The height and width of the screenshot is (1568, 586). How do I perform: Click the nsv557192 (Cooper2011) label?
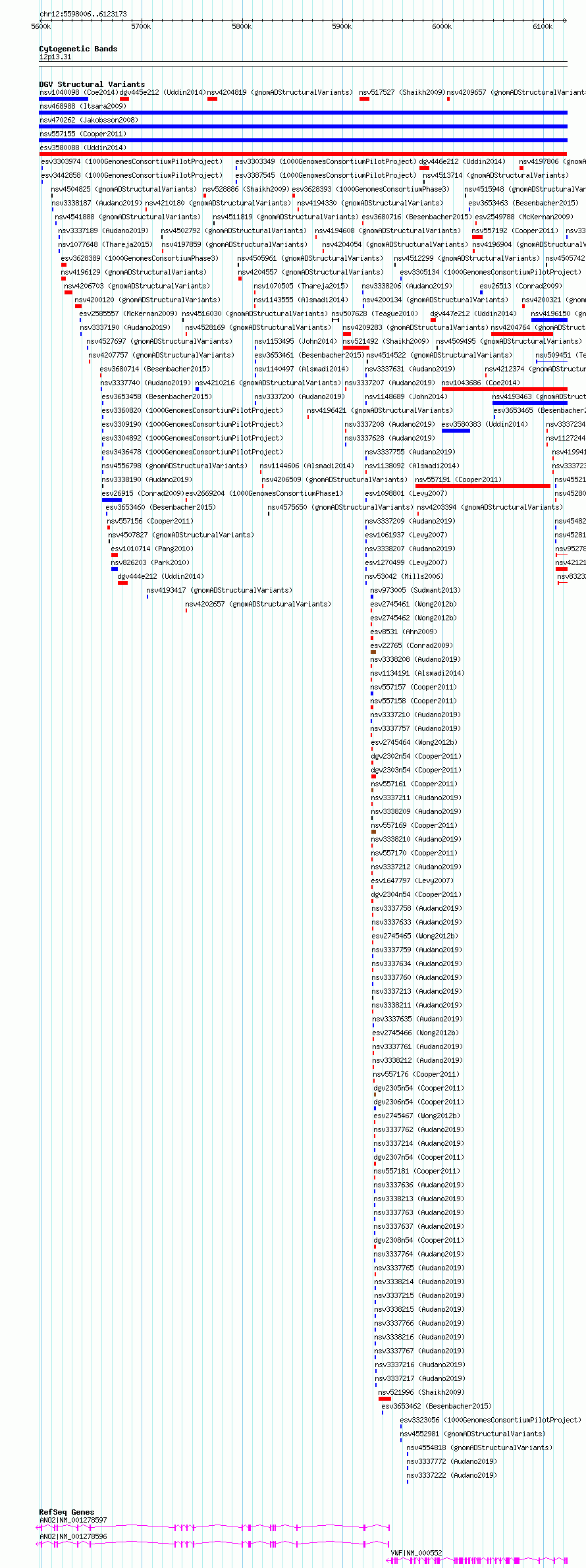tap(515, 230)
